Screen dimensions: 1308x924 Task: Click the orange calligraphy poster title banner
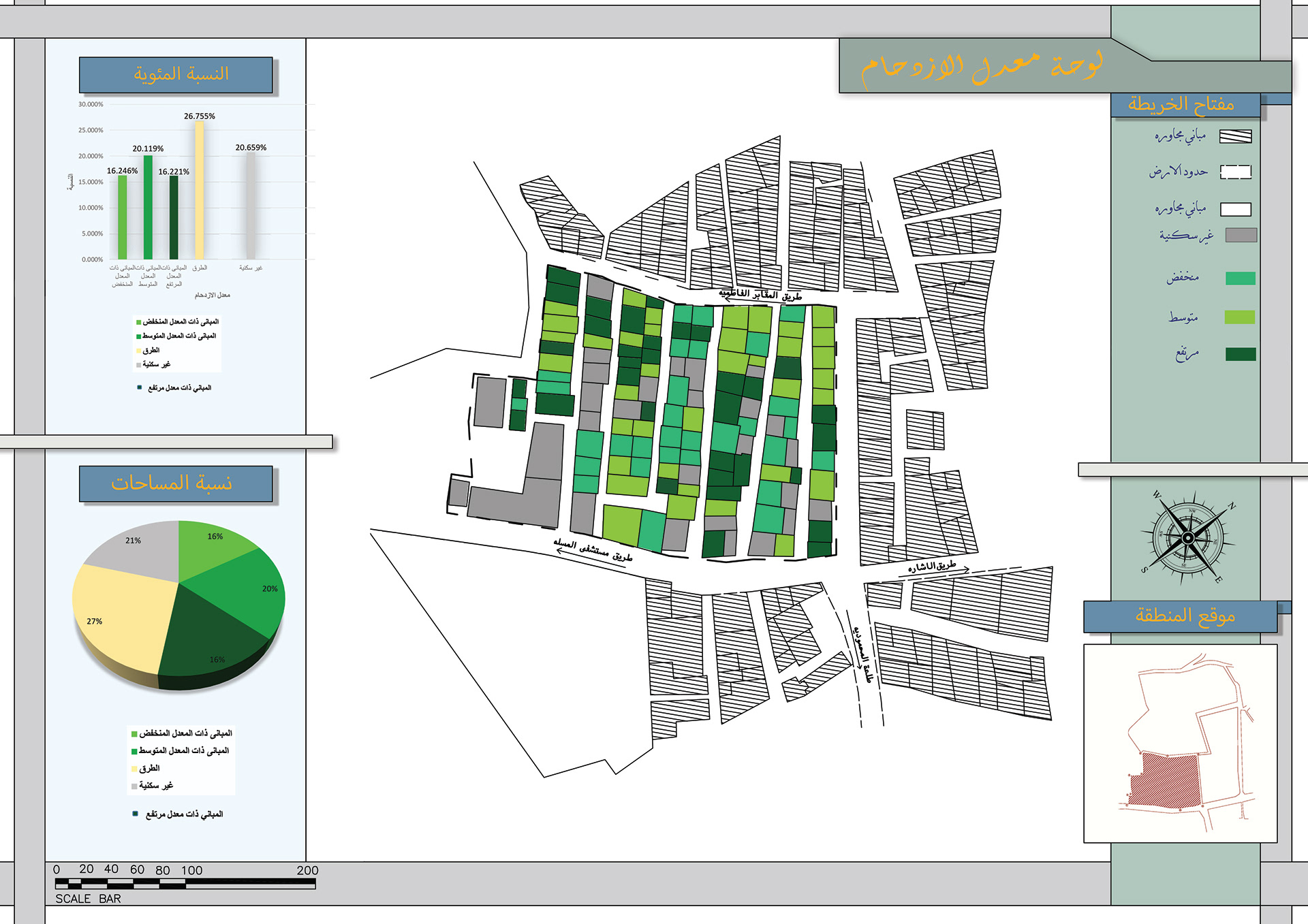click(x=981, y=67)
